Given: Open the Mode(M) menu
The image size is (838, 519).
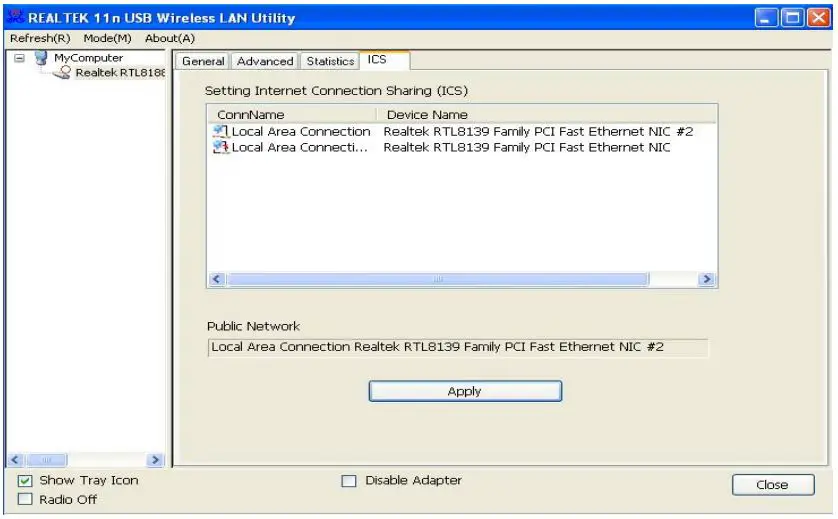Looking at the screenshot, I should [107, 38].
